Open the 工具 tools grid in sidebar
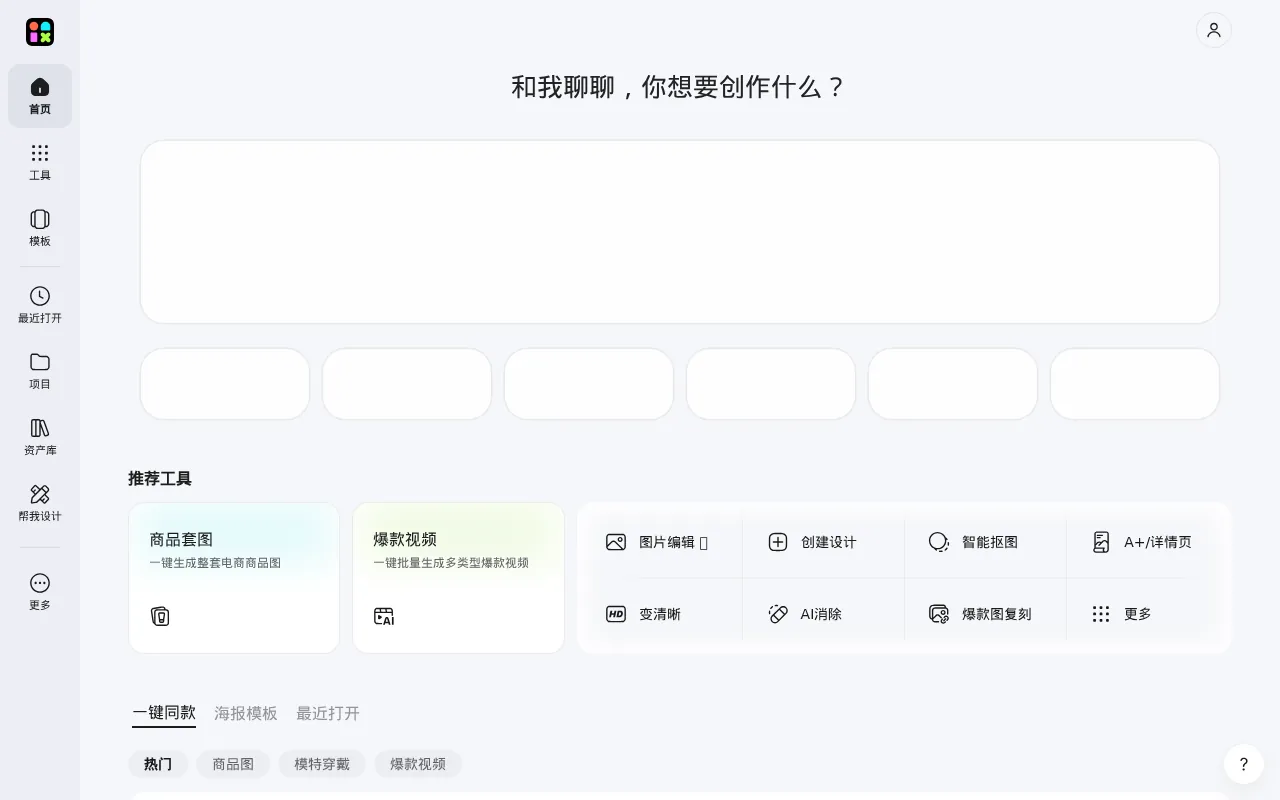The height and width of the screenshot is (800, 1280). [x=40, y=162]
